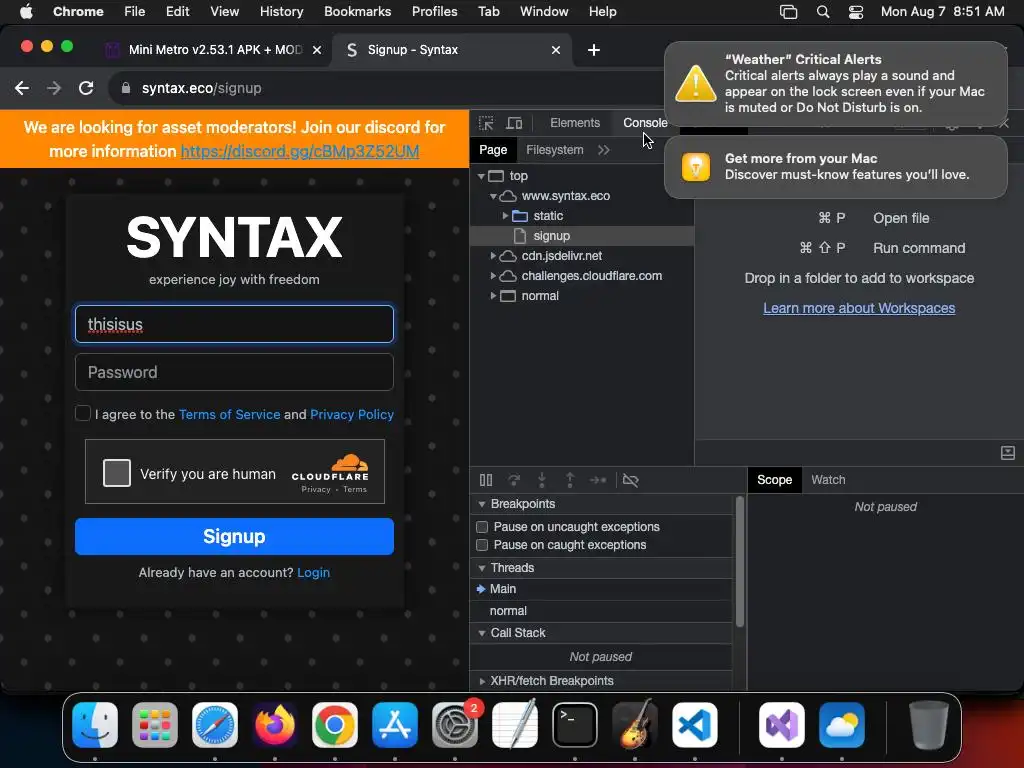Click the step over debugger icon
1024x768 pixels.
[514, 480]
